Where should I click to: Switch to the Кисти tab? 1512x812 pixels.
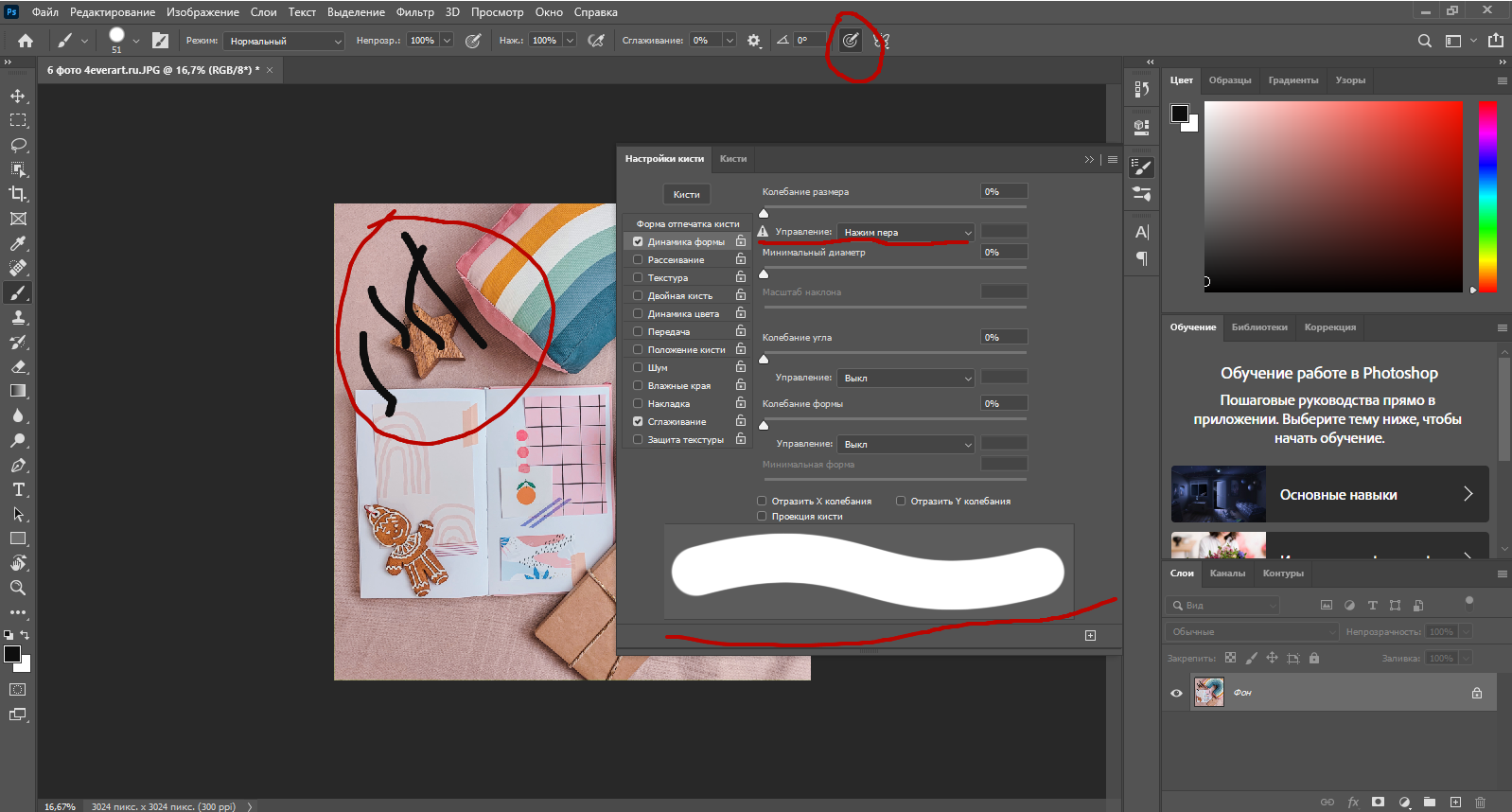pyautogui.click(x=733, y=158)
